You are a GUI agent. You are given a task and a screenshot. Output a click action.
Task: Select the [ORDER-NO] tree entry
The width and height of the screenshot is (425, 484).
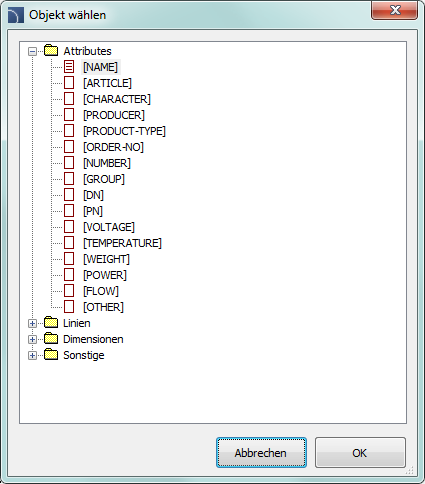(x=114, y=147)
